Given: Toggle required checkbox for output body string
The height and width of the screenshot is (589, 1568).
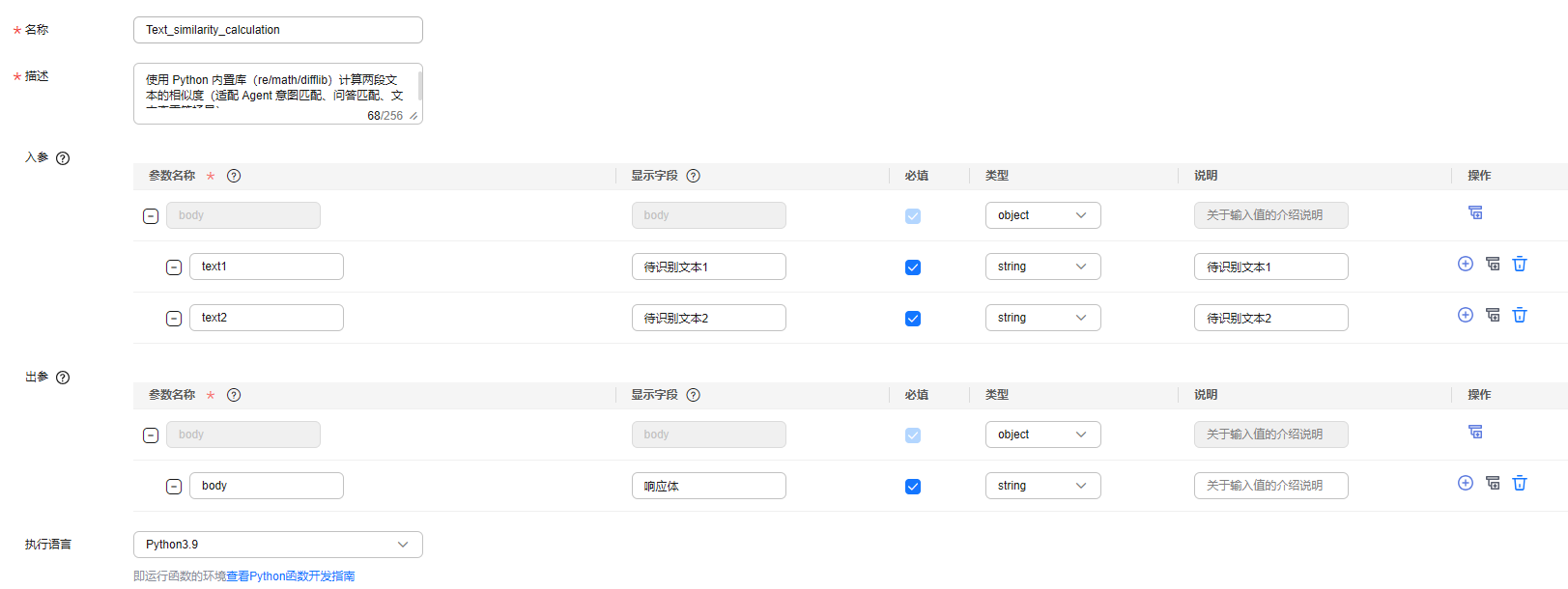Looking at the screenshot, I should pos(912,487).
